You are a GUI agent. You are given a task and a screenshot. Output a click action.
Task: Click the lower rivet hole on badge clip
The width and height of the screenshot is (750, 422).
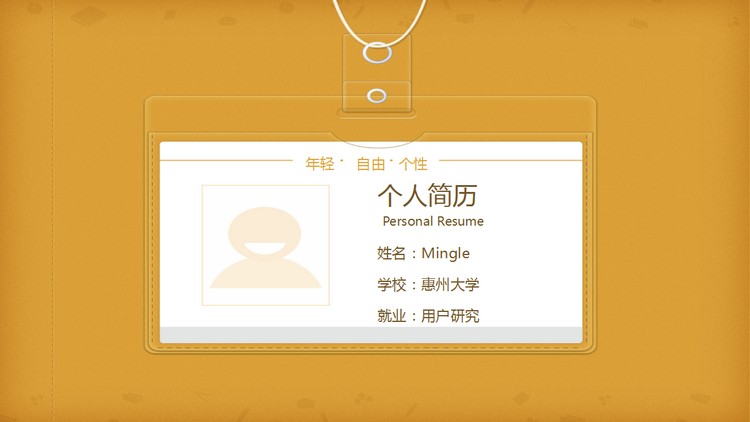pos(376,96)
